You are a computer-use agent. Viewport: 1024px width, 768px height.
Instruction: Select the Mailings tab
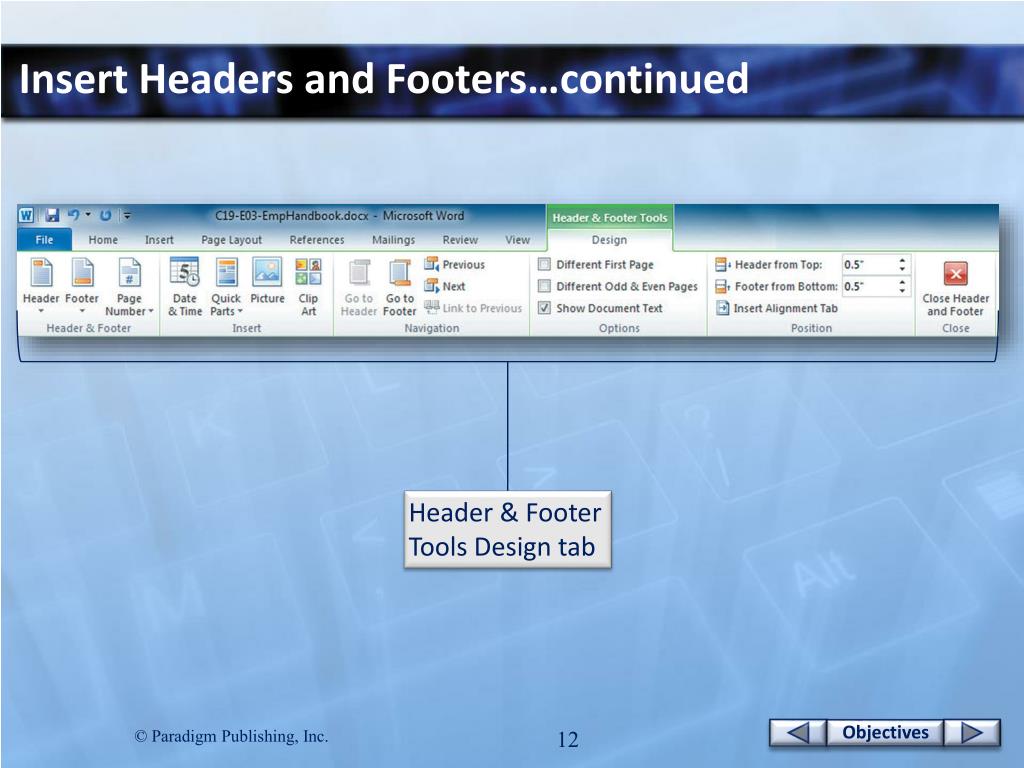tap(393, 240)
